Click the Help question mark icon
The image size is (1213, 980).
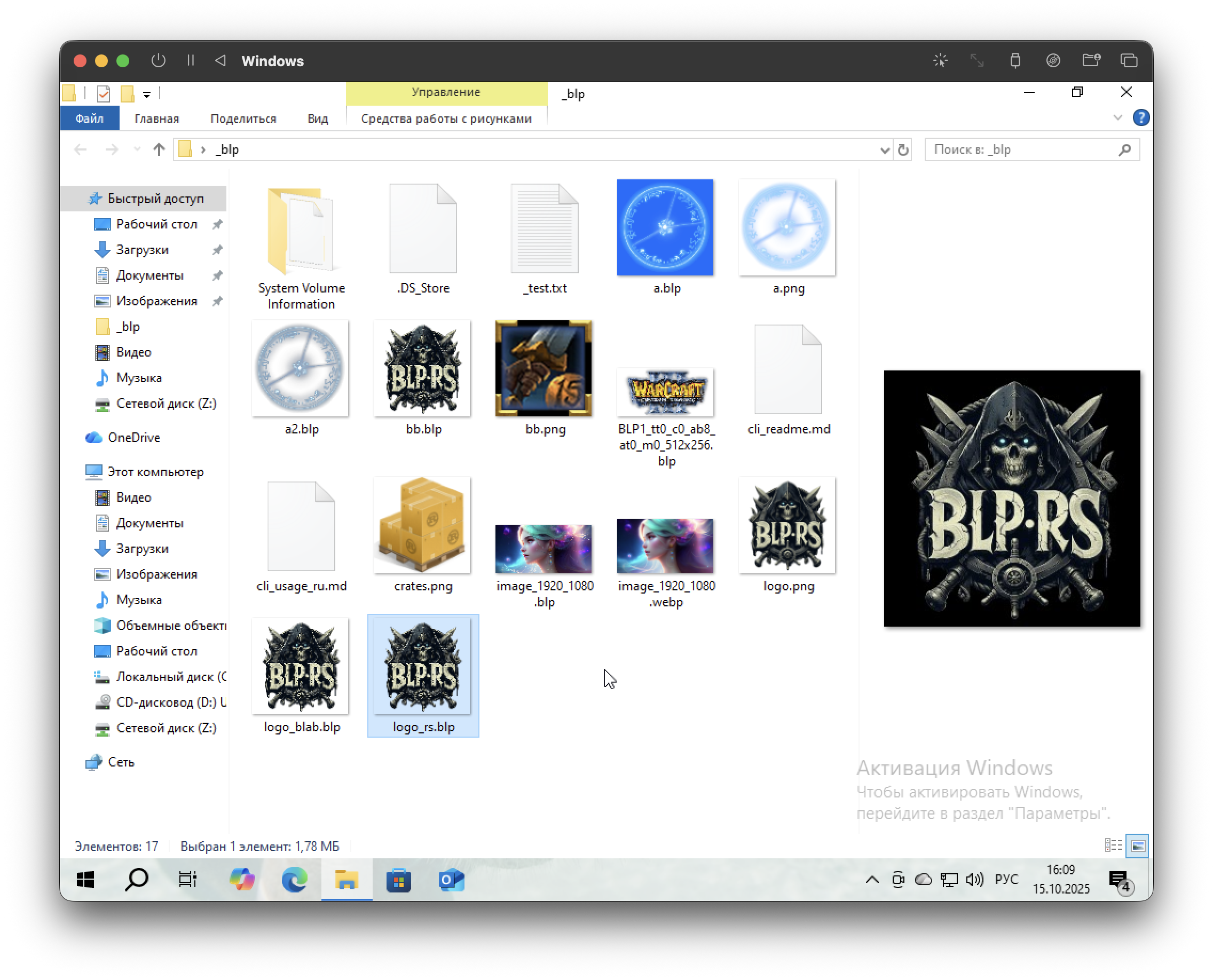[1140, 118]
